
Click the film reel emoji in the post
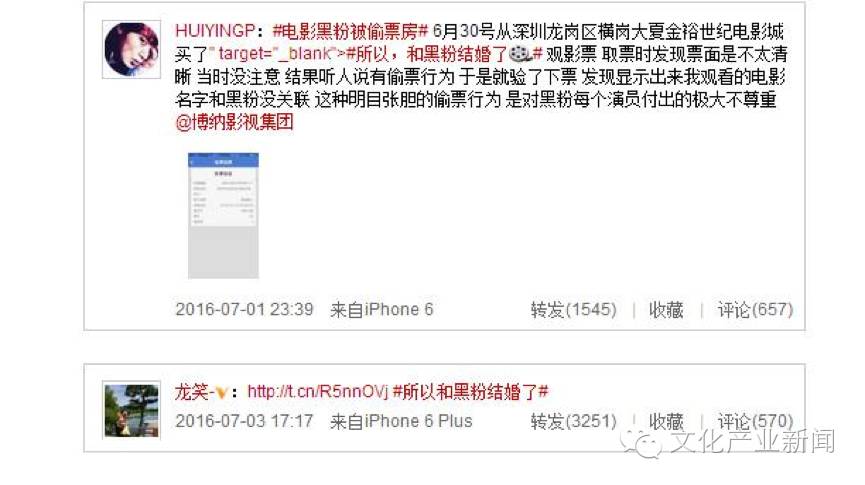click(x=520, y=54)
